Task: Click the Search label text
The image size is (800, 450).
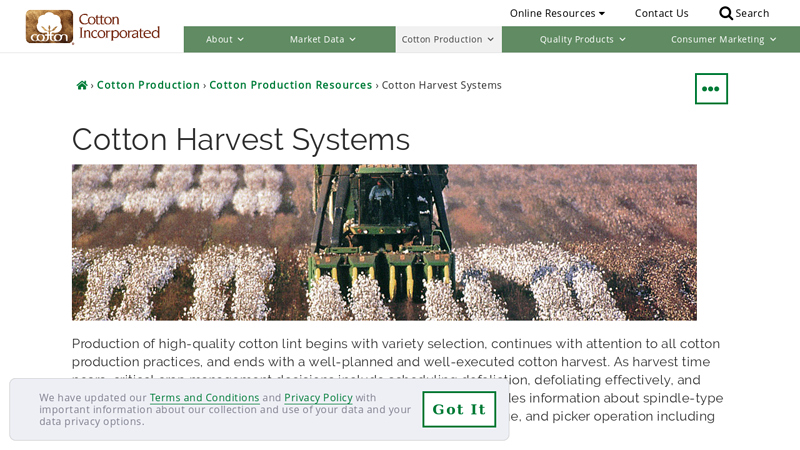Action: click(x=752, y=13)
